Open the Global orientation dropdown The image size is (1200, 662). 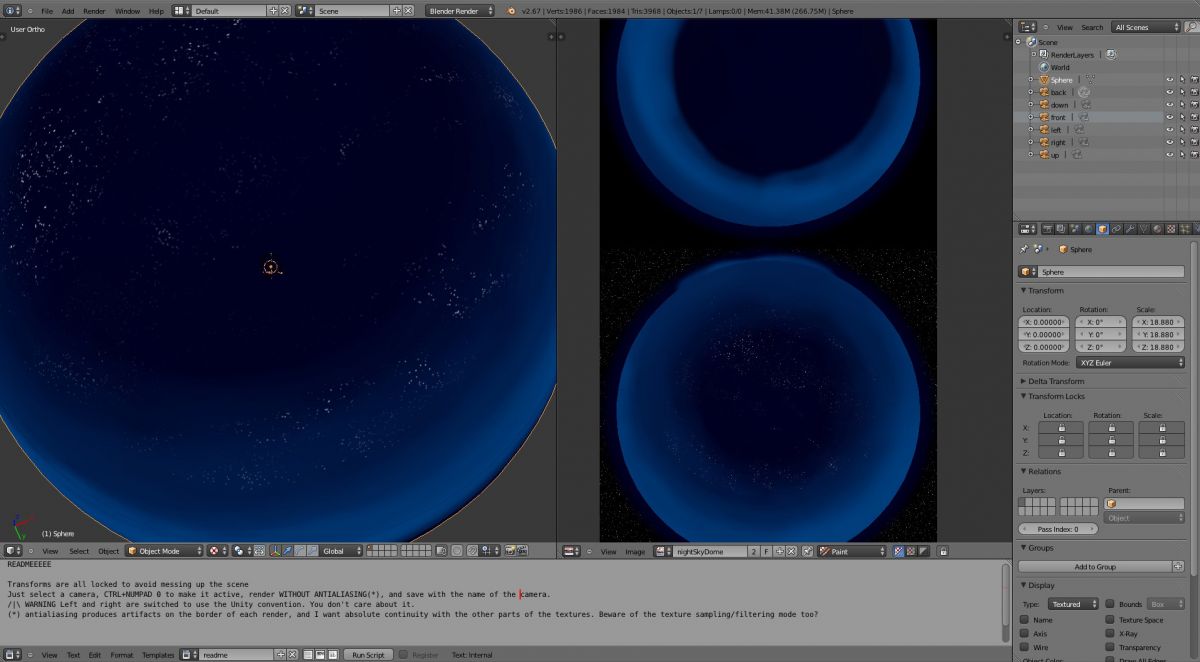[341, 551]
